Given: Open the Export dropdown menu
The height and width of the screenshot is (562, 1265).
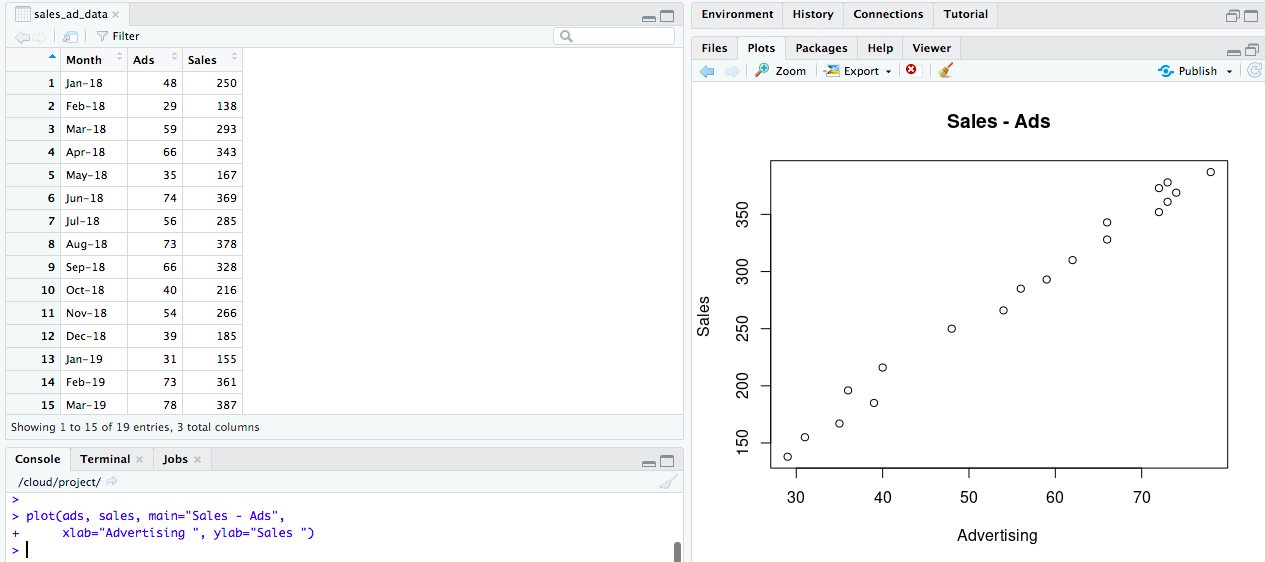Looking at the screenshot, I should pos(859,71).
